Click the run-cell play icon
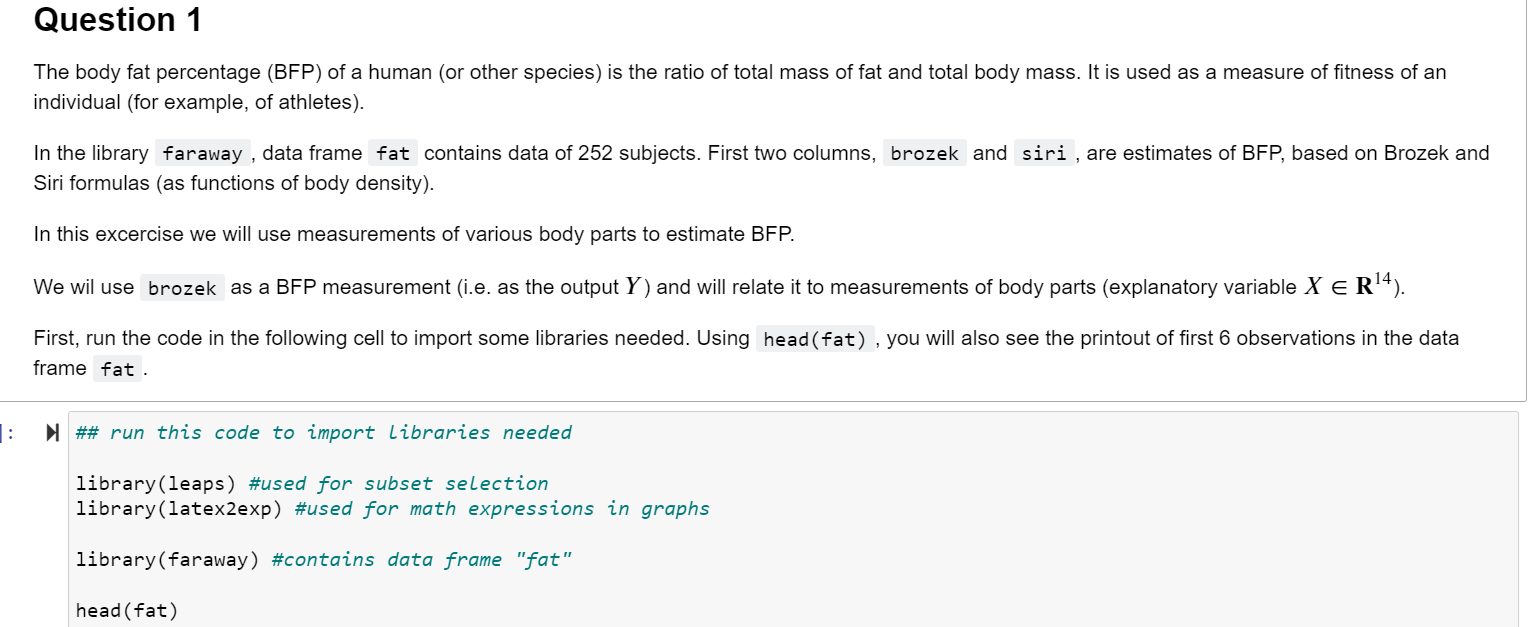The width and height of the screenshot is (1532, 627). coord(50,432)
